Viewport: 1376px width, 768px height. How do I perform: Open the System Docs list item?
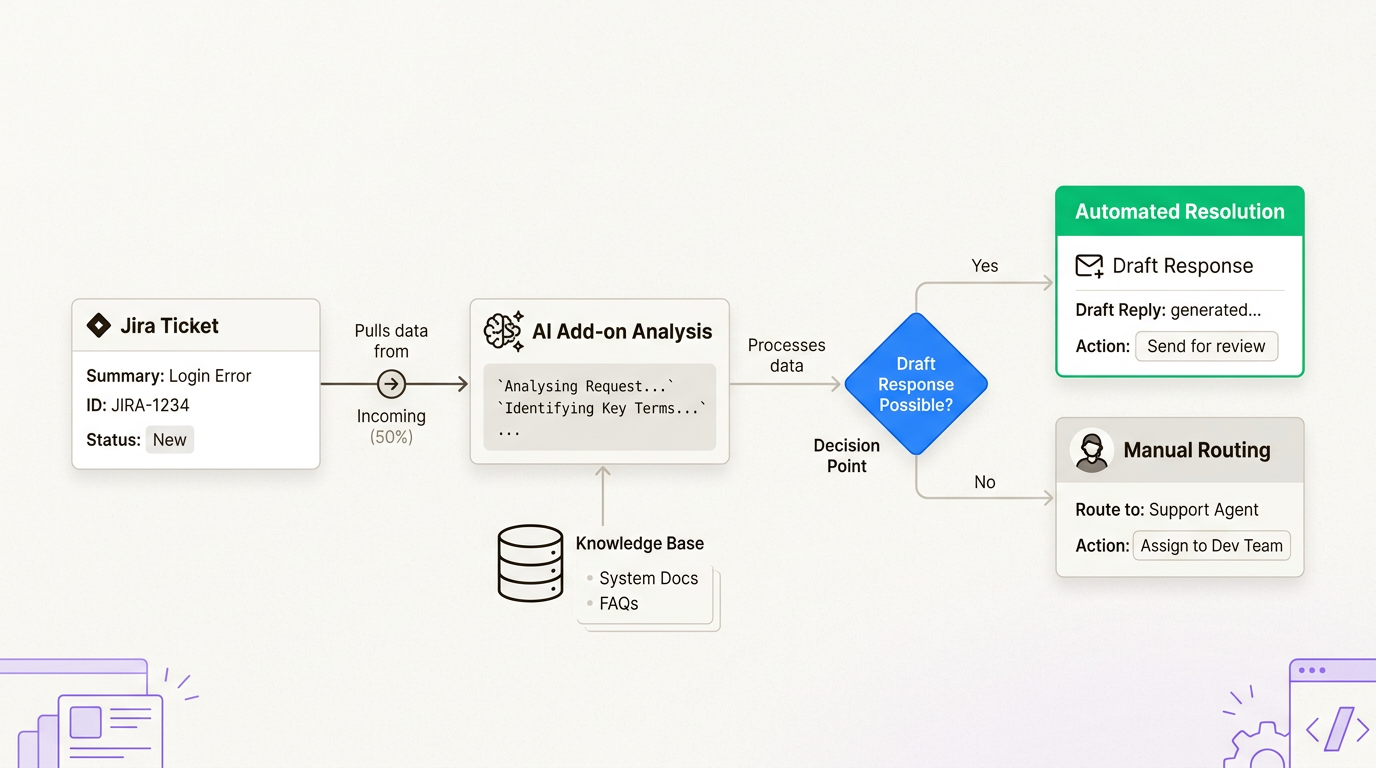click(648, 578)
